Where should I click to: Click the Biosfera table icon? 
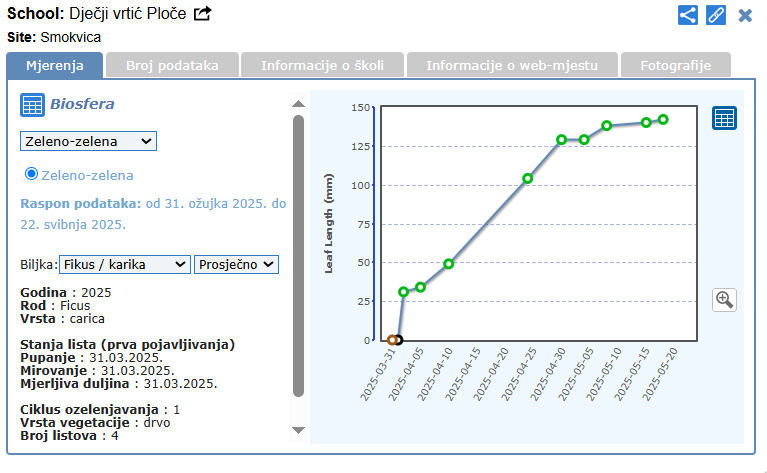[x=32, y=104]
